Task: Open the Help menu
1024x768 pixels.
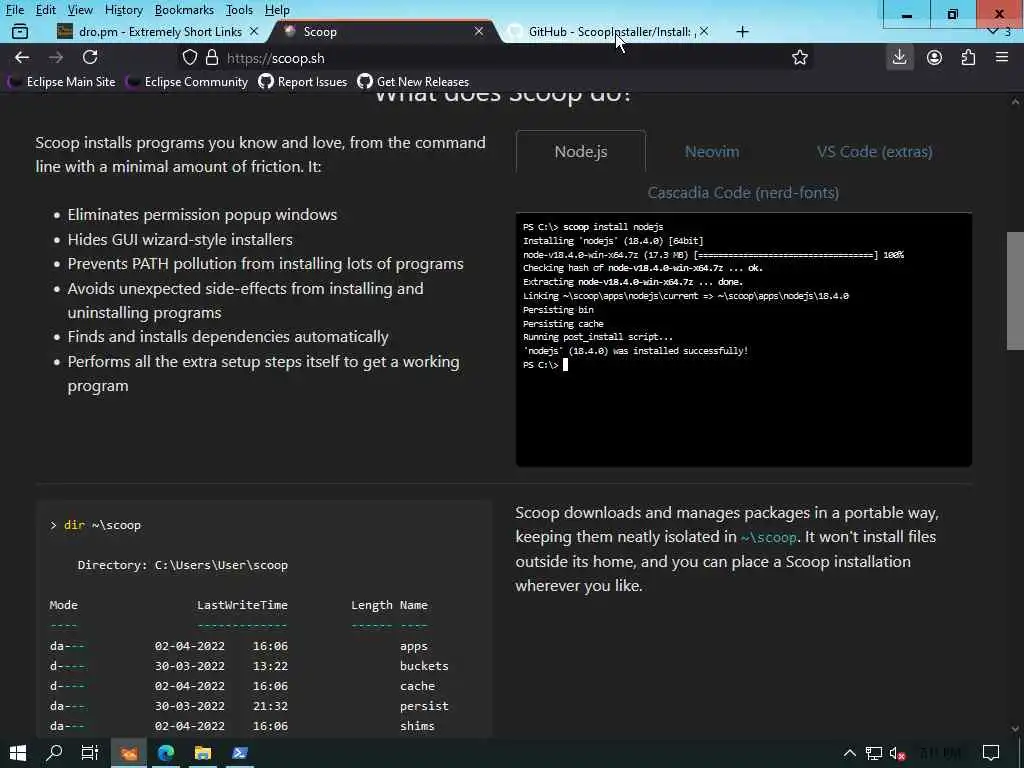Action: (x=277, y=10)
